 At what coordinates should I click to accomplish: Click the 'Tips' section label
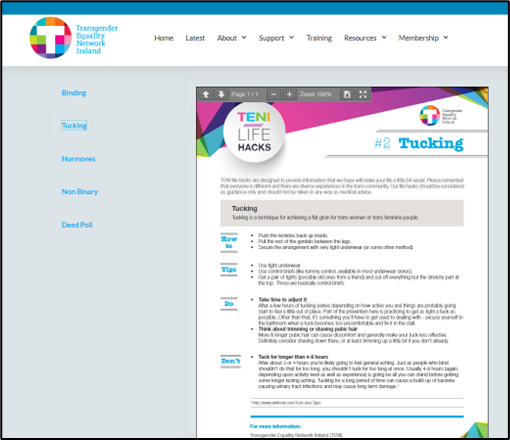229,269
